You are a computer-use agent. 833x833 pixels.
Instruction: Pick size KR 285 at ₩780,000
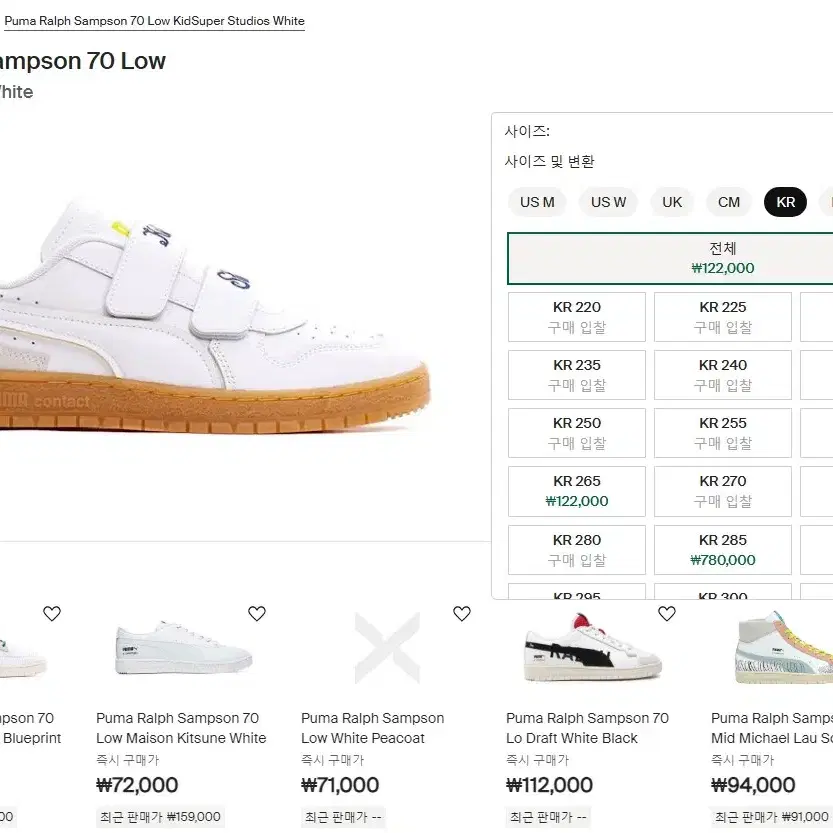722,550
